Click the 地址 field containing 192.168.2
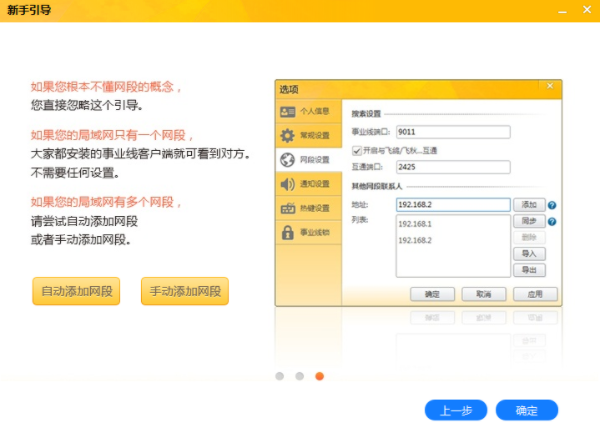The width and height of the screenshot is (600, 441). click(x=453, y=204)
